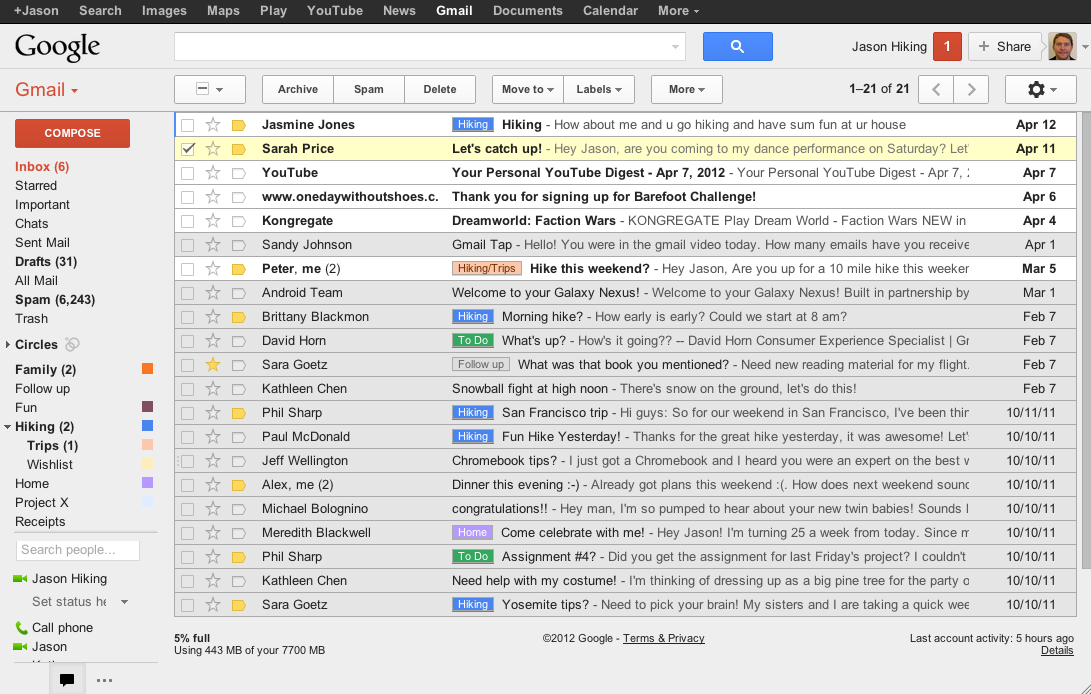Open the red notifications badge showing 1
Image resolution: width=1091 pixels, height=694 pixels.
(x=947, y=47)
